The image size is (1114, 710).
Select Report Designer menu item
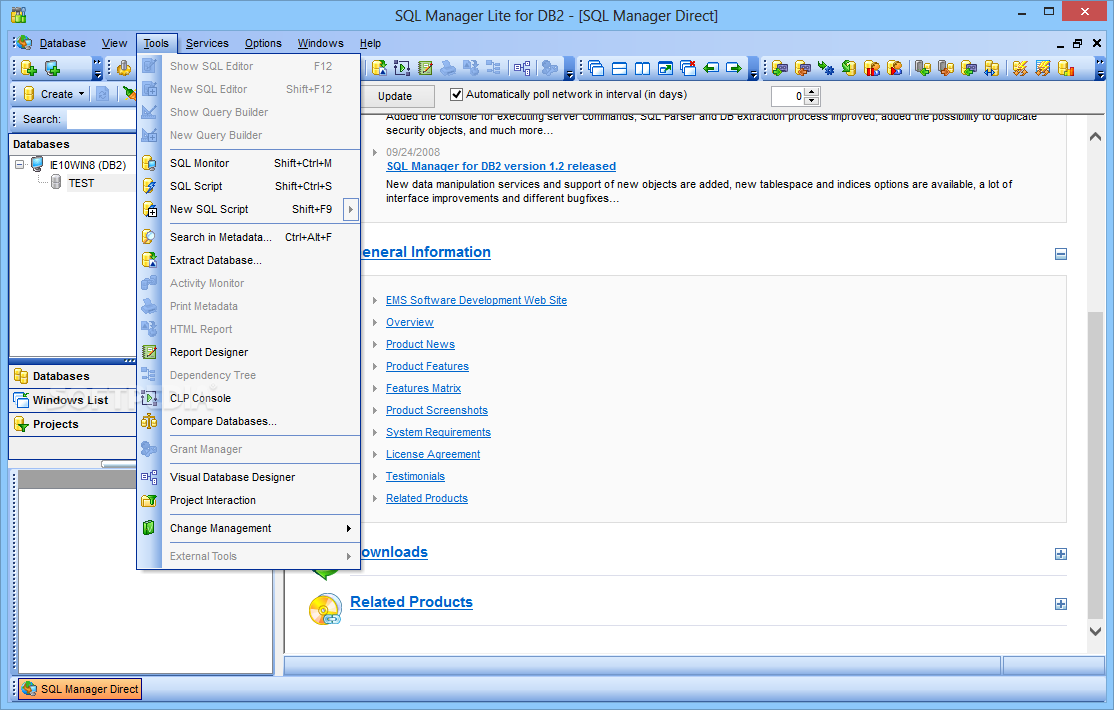pos(249,353)
